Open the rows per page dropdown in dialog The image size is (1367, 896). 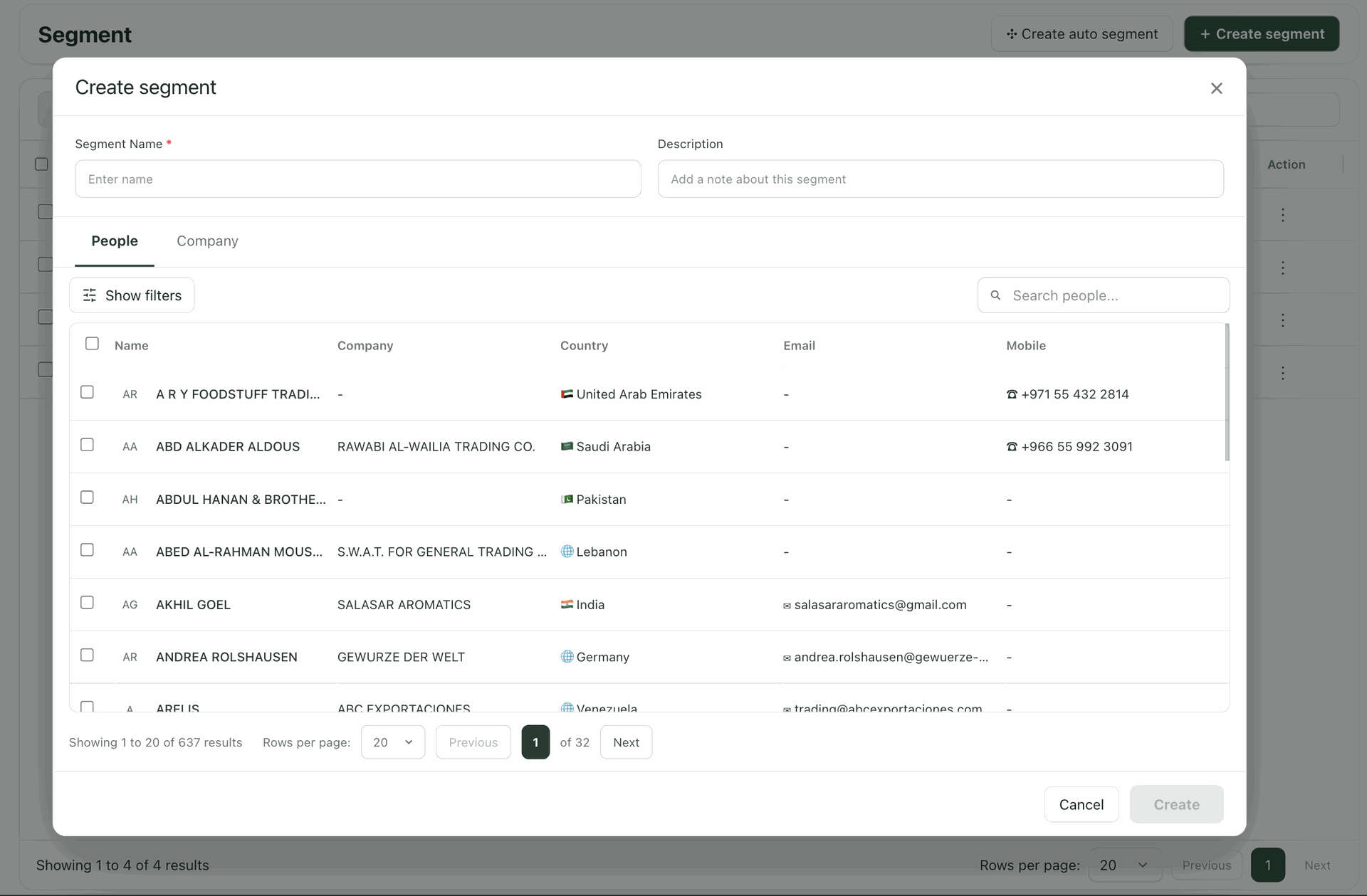coord(393,742)
